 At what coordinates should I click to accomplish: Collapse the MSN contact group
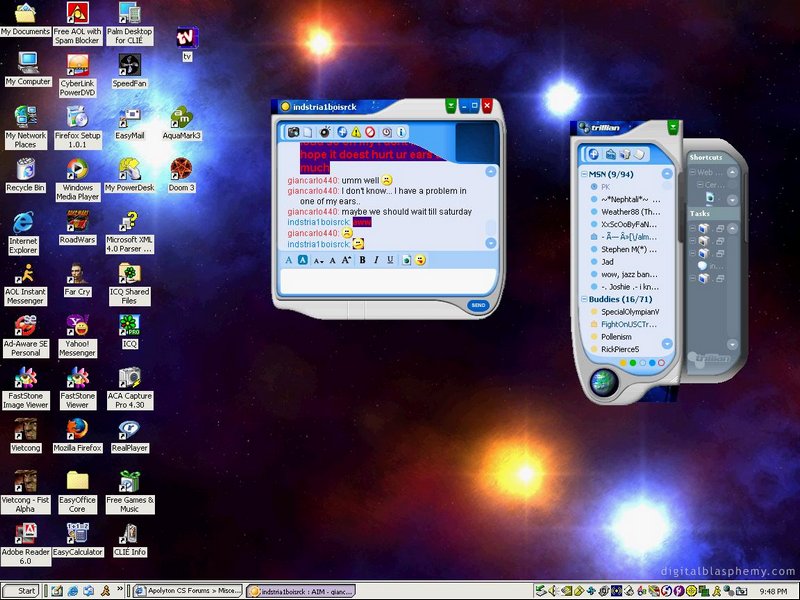coord(584,174)
